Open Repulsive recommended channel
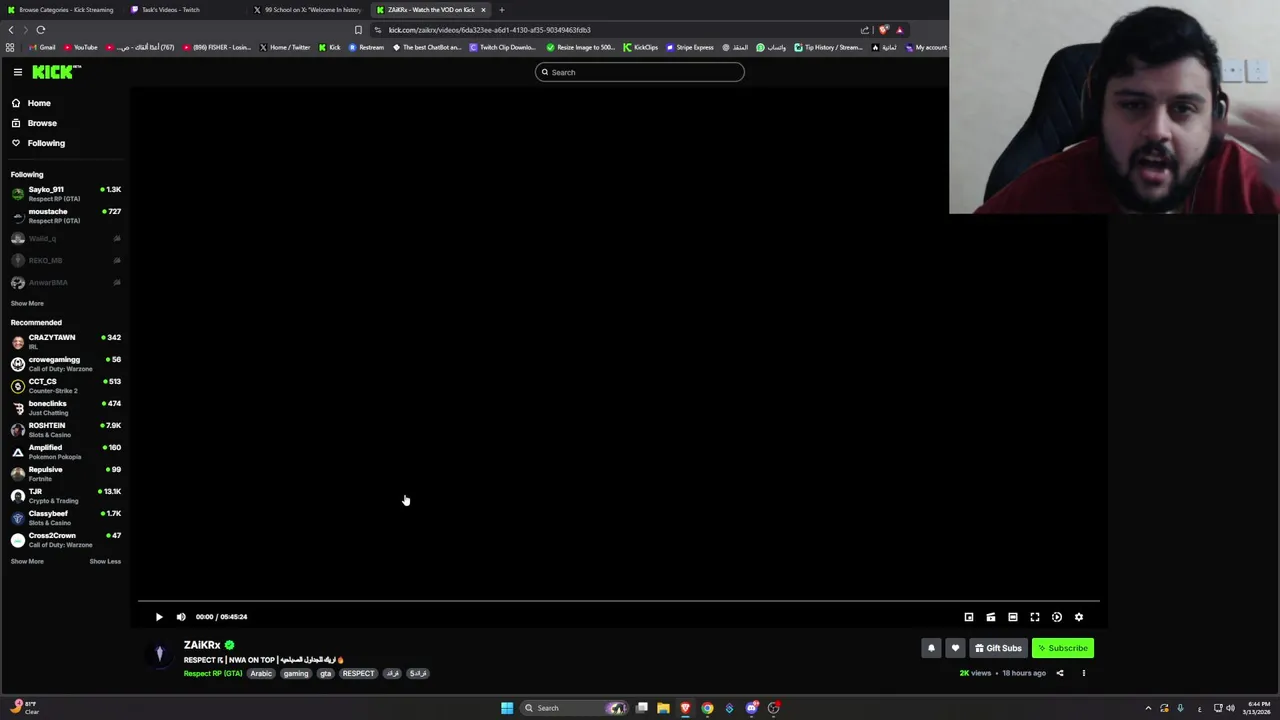Viewport: 1280px width, 720px height. [65, 474]
